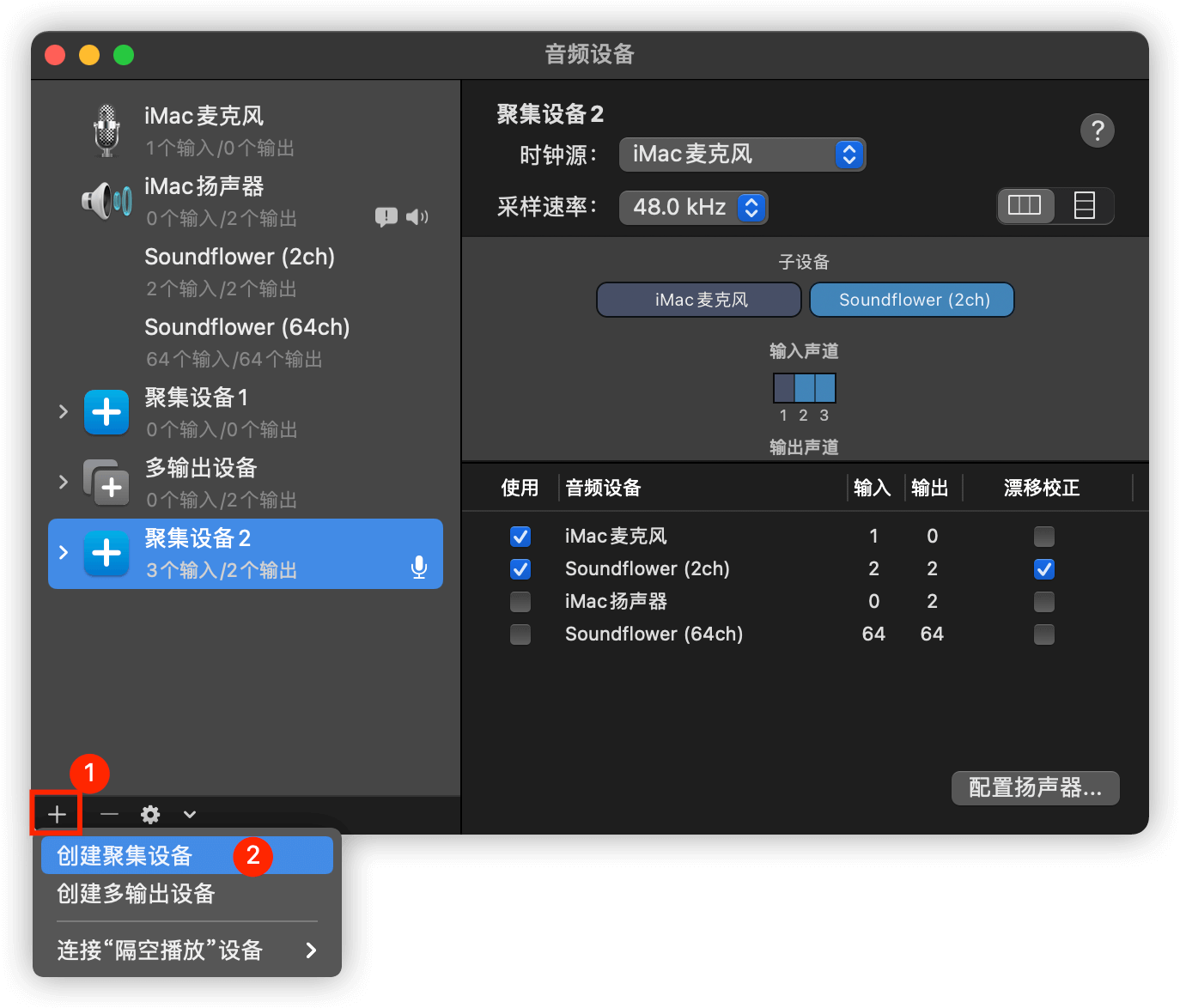Click input channel 3 block
Viewport: 1180px width, 1008px height.
click(x=824, y=388)
